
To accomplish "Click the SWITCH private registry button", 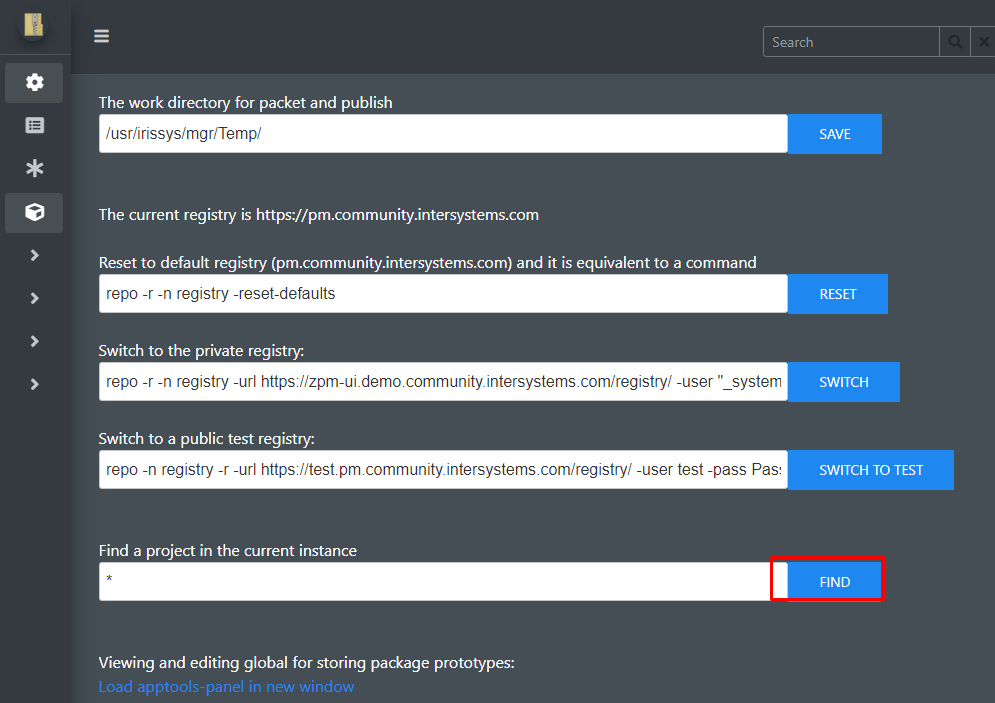I will [x=843, y=382].
